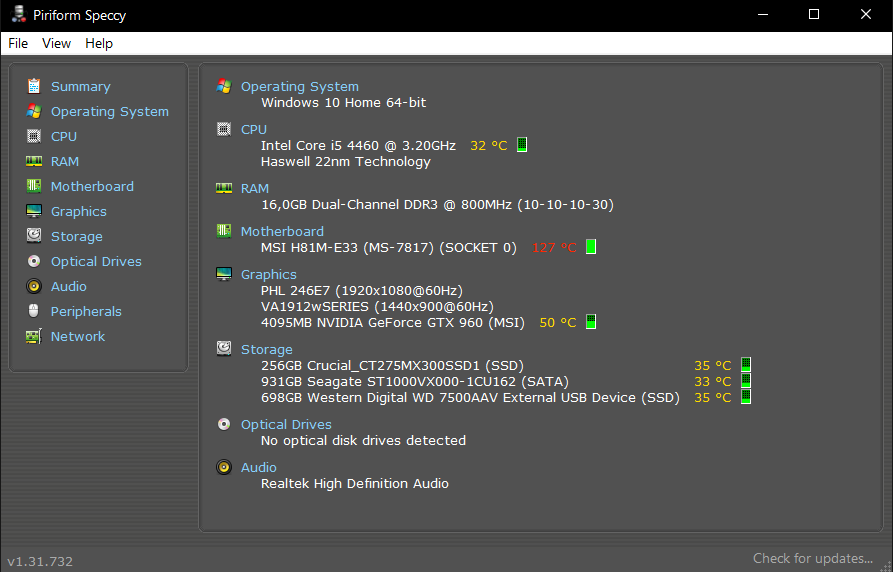Click 256GB Crucial_CT275MX300SSD1 storage row
893x572 pixels.
[392, 365]
